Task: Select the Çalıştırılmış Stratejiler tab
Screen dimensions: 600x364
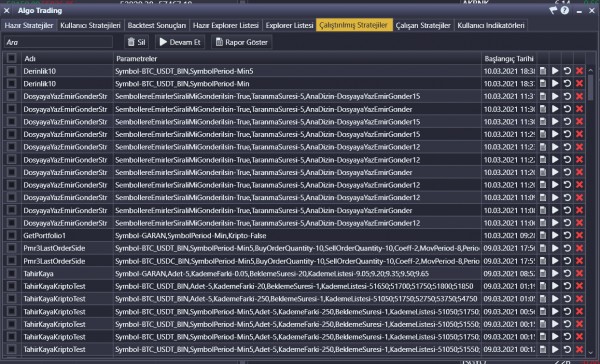Action: tap(354, 26)
